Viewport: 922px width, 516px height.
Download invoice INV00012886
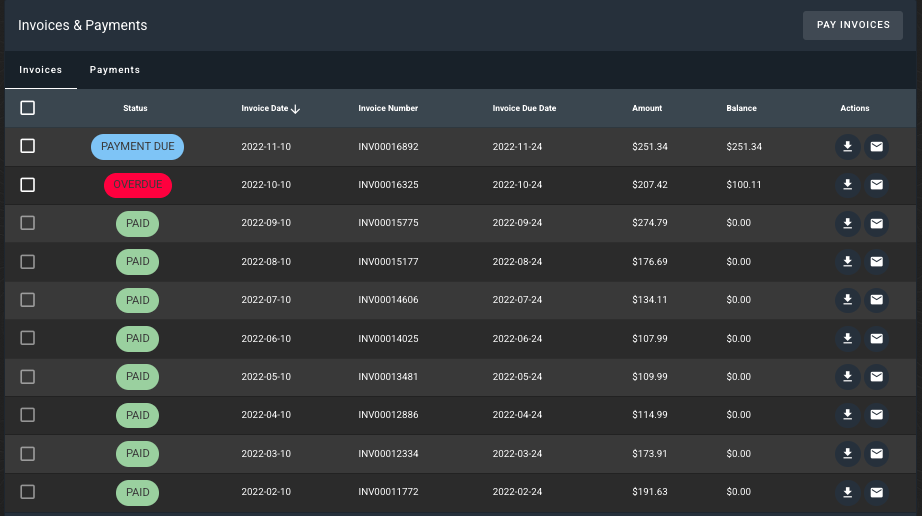tap(847, 415)
